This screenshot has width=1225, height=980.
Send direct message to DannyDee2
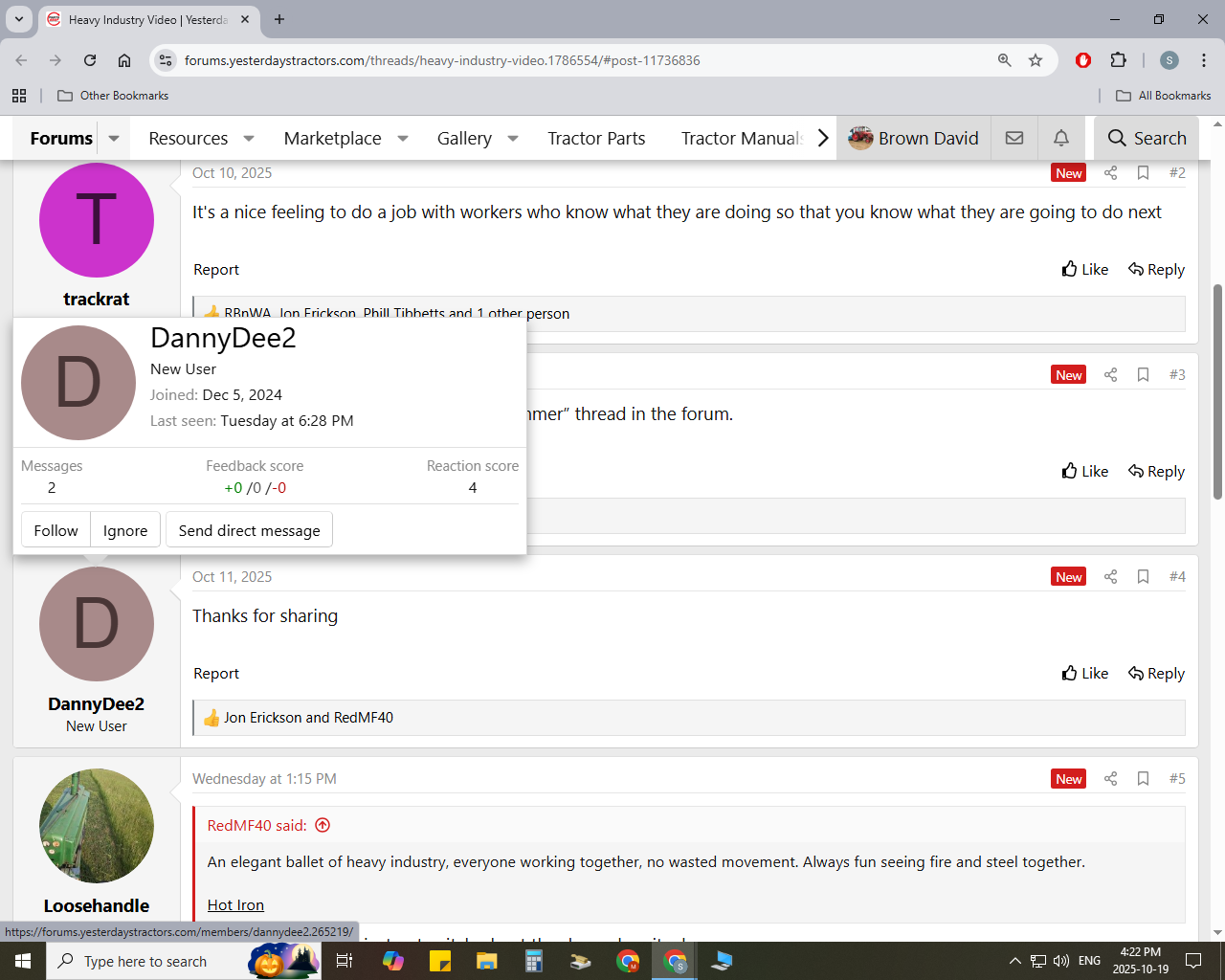pos(249,530)
